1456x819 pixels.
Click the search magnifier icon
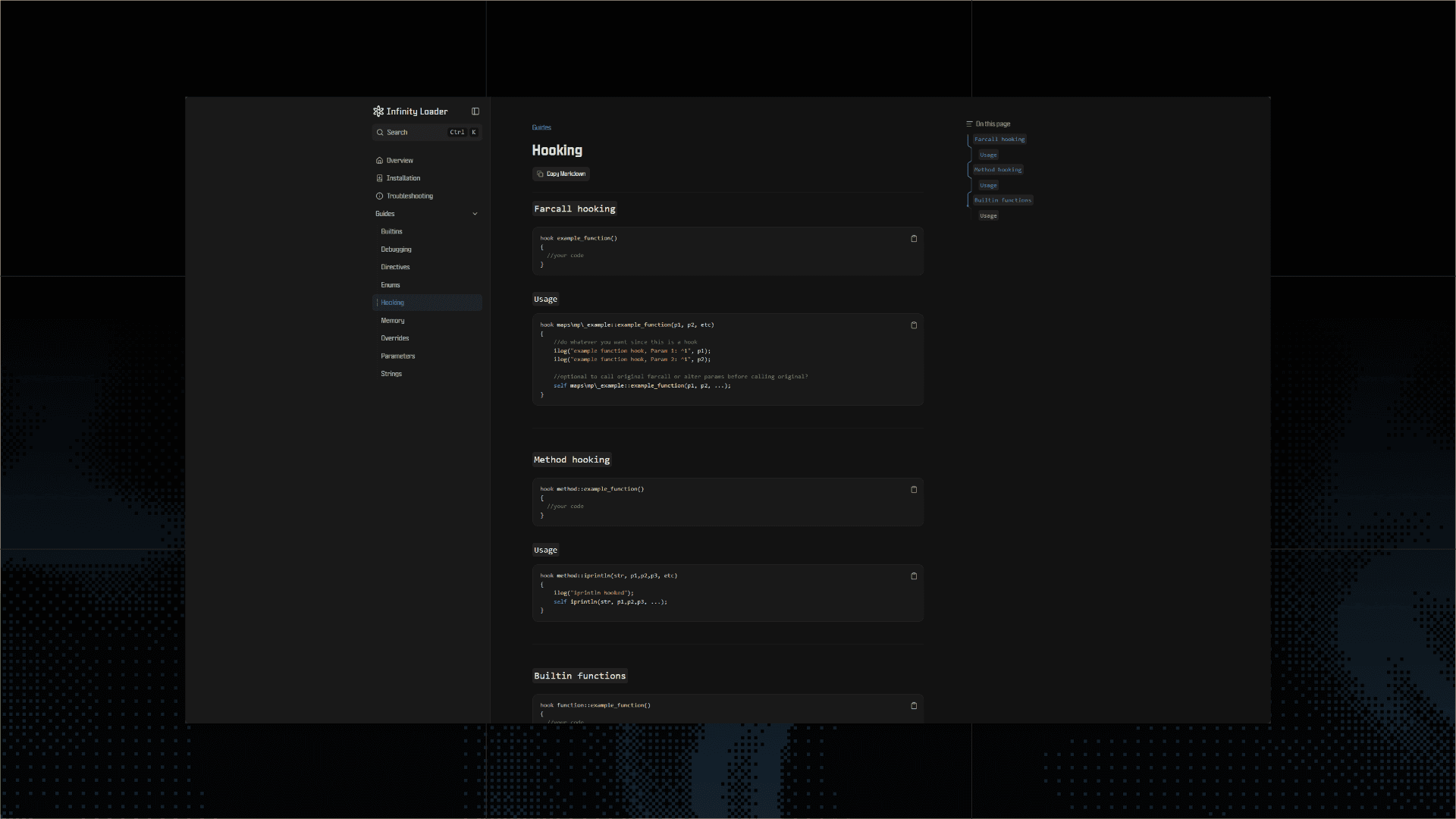click(380, 133)
